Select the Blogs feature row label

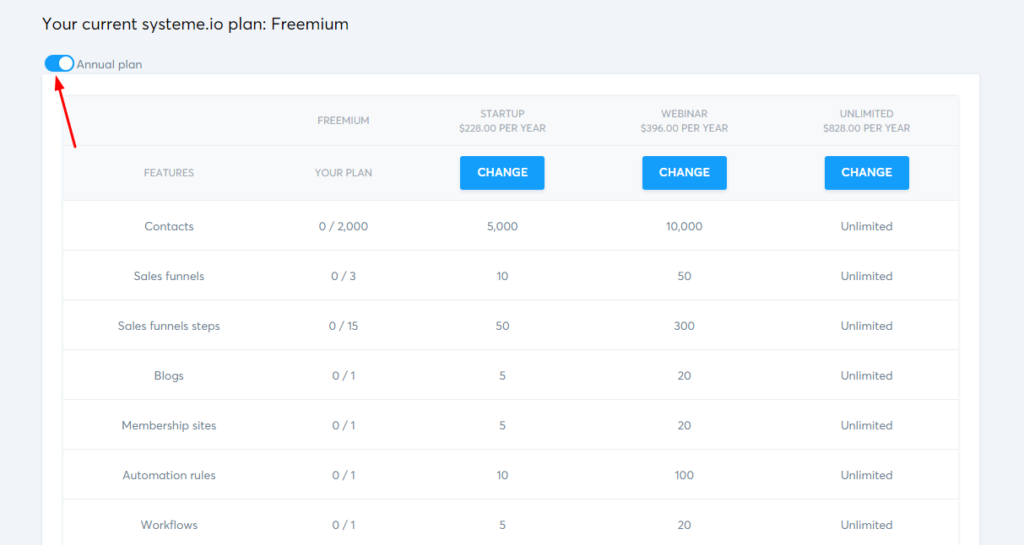(x=169, y=376)
